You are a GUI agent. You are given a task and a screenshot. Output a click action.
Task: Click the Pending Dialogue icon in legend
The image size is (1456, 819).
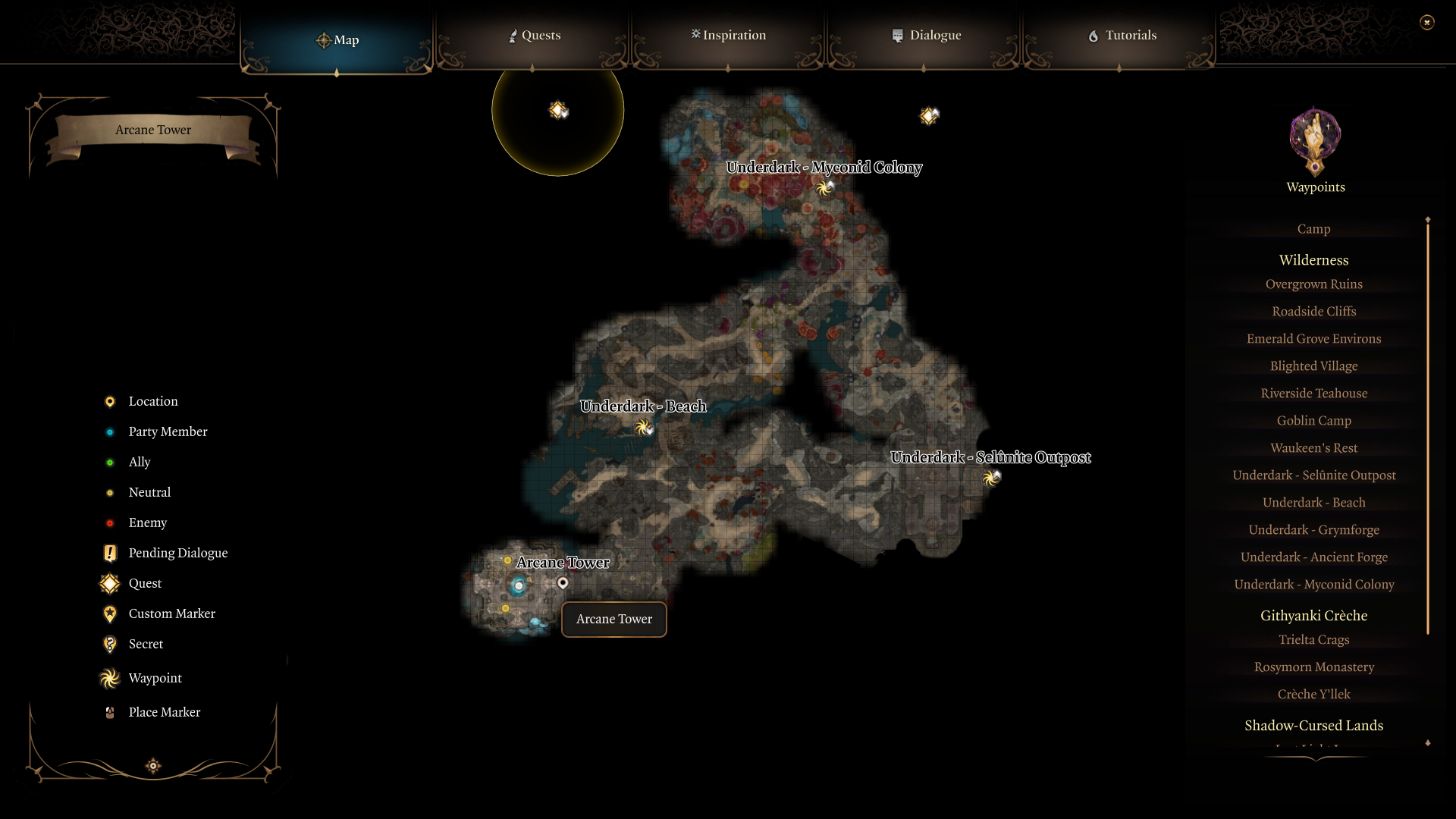(x=109, y=553)
